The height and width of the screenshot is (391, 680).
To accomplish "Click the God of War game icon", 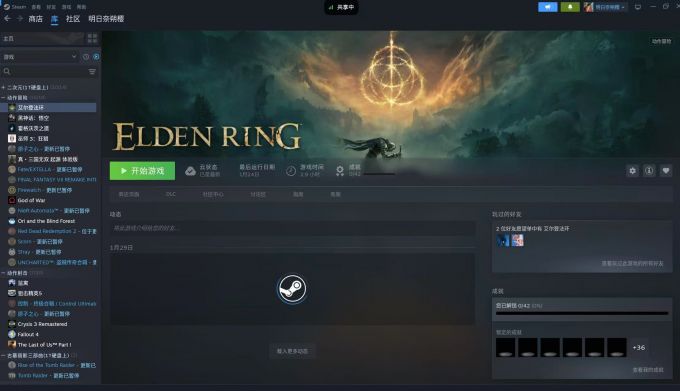I will [x=12, y=200].
